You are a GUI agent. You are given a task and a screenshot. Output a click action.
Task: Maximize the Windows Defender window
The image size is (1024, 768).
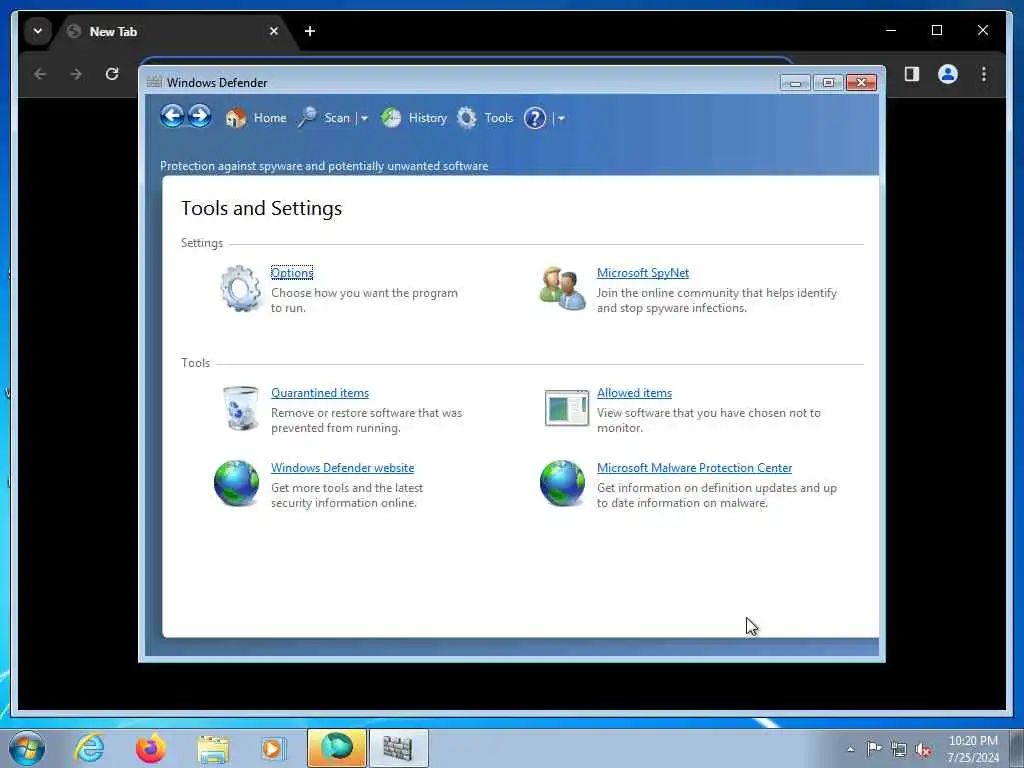click(x=828, y=82)
